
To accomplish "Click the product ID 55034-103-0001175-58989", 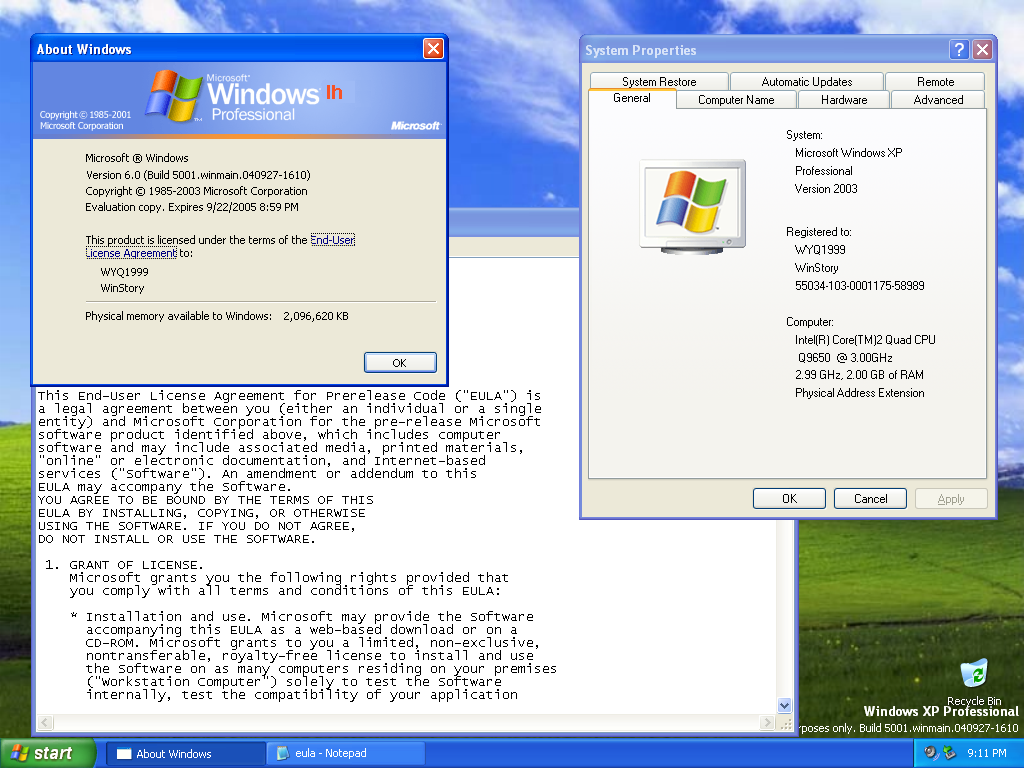I will tap(859, 285).
